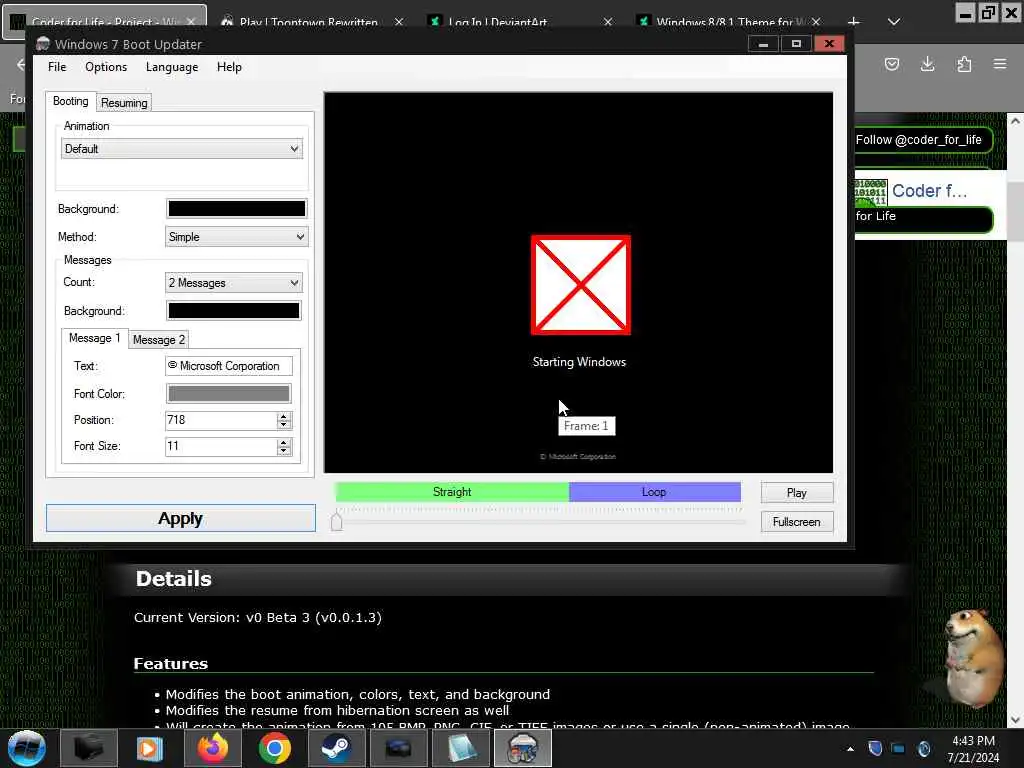Viewport: 1024px width, 768px height.
Task: Open the black folder taskbar icon
Action: coord(88,748)
